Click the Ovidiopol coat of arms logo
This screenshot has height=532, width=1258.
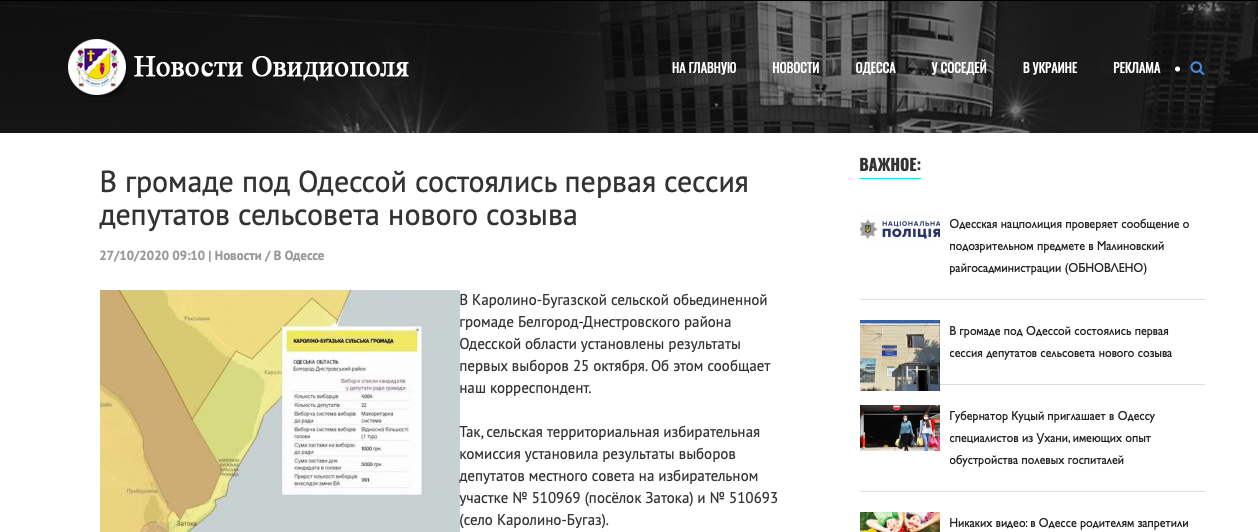(x=96, y=68)
